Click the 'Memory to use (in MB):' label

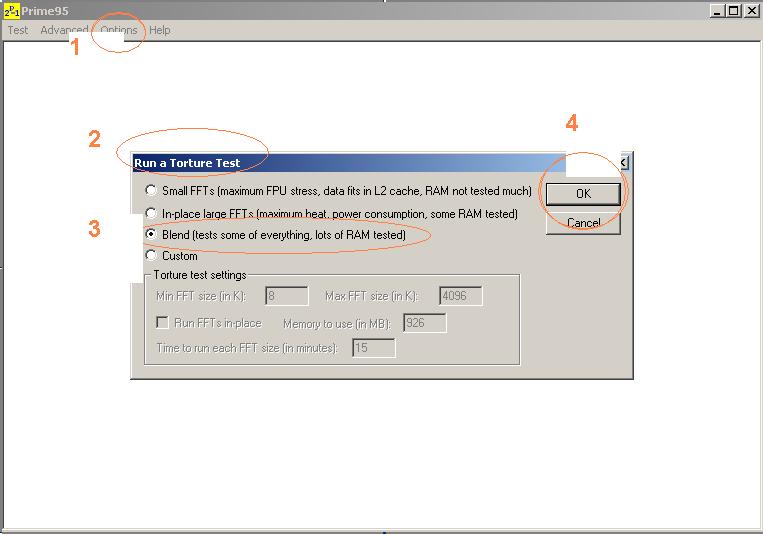pos(337,324)
